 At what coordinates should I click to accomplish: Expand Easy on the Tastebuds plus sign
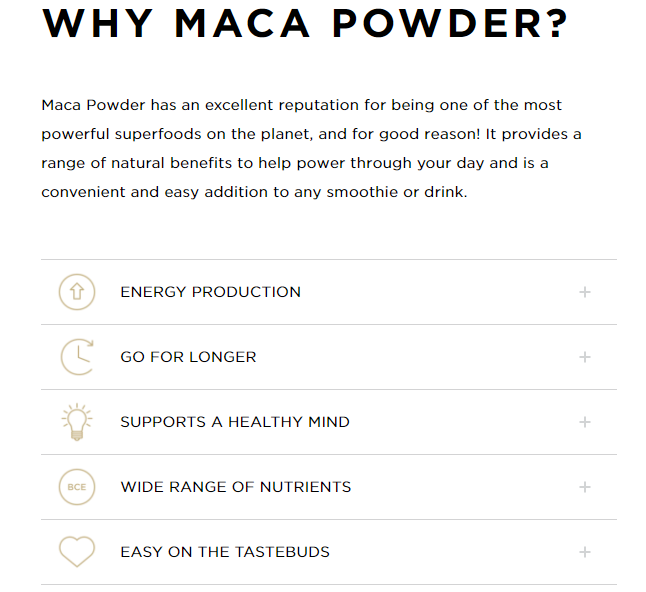point(585,552)
